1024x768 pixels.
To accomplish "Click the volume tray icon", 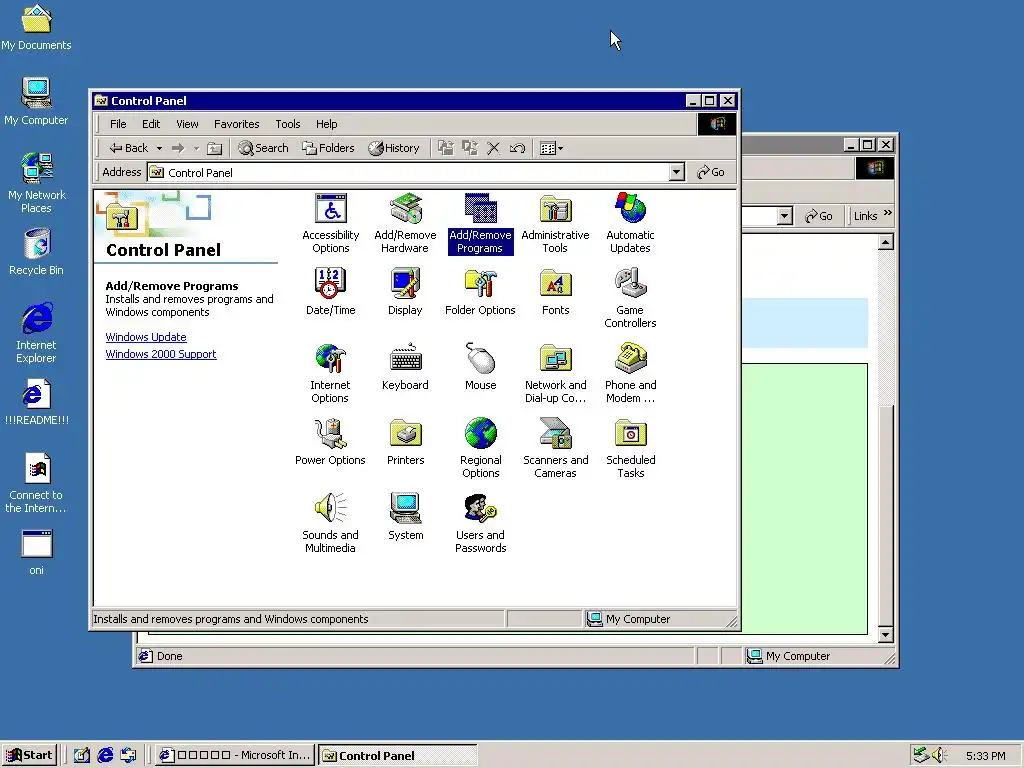I will coord(939,756).
